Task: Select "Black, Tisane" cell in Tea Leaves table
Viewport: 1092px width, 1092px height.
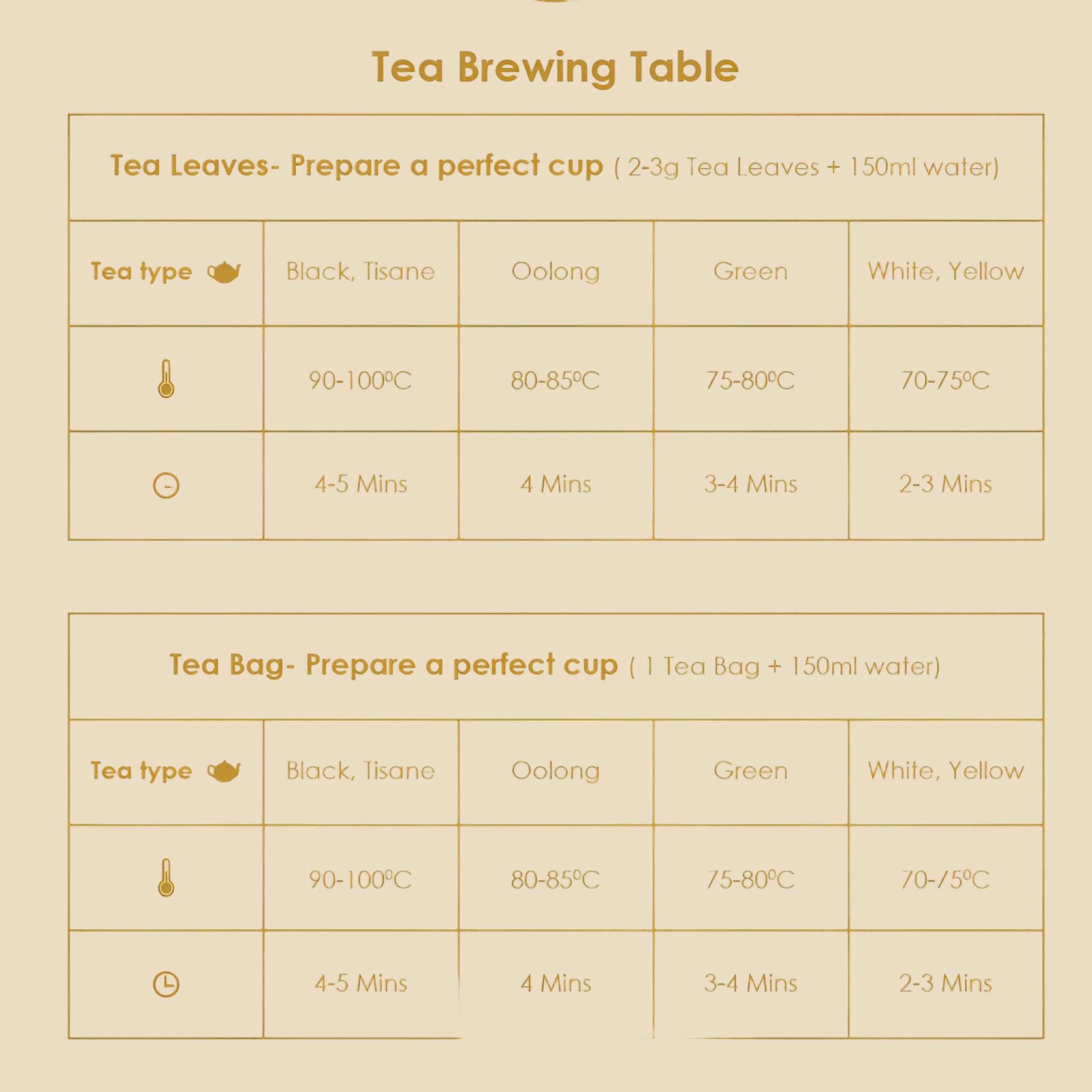Action: coord(361,272)
